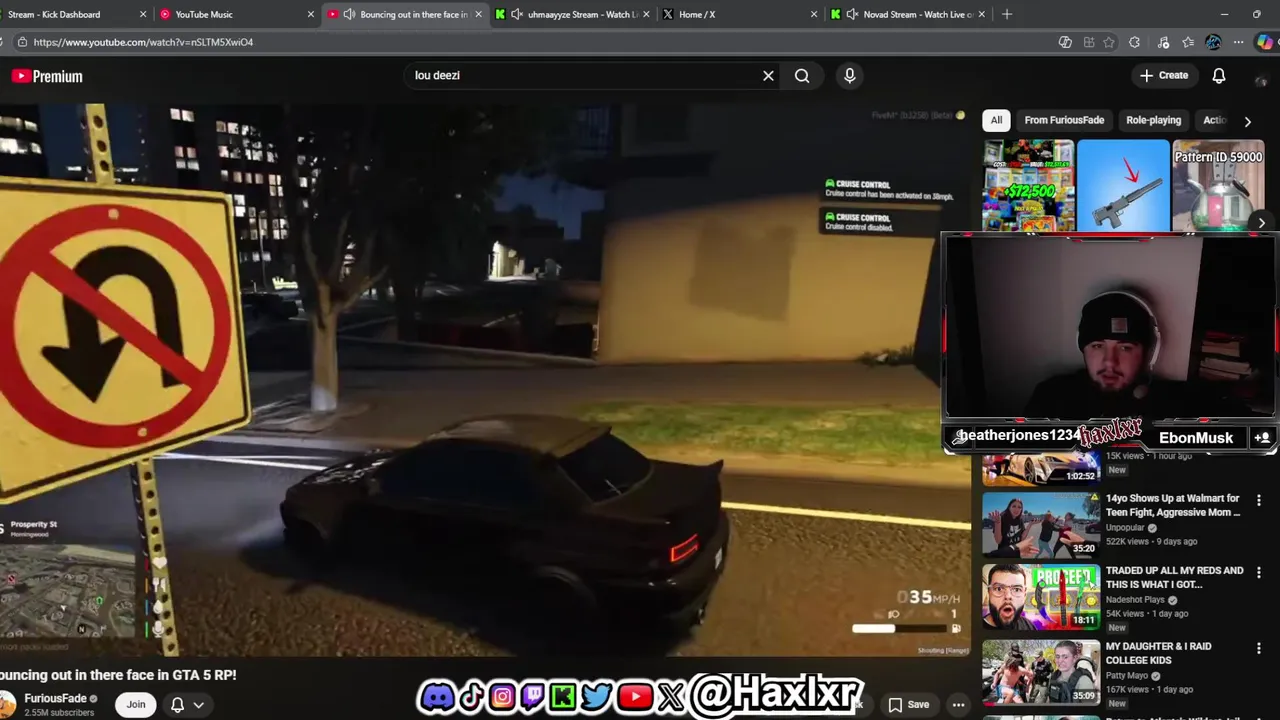
Task: Open YouTube notifications bell in header
Action: [1219, 76]
